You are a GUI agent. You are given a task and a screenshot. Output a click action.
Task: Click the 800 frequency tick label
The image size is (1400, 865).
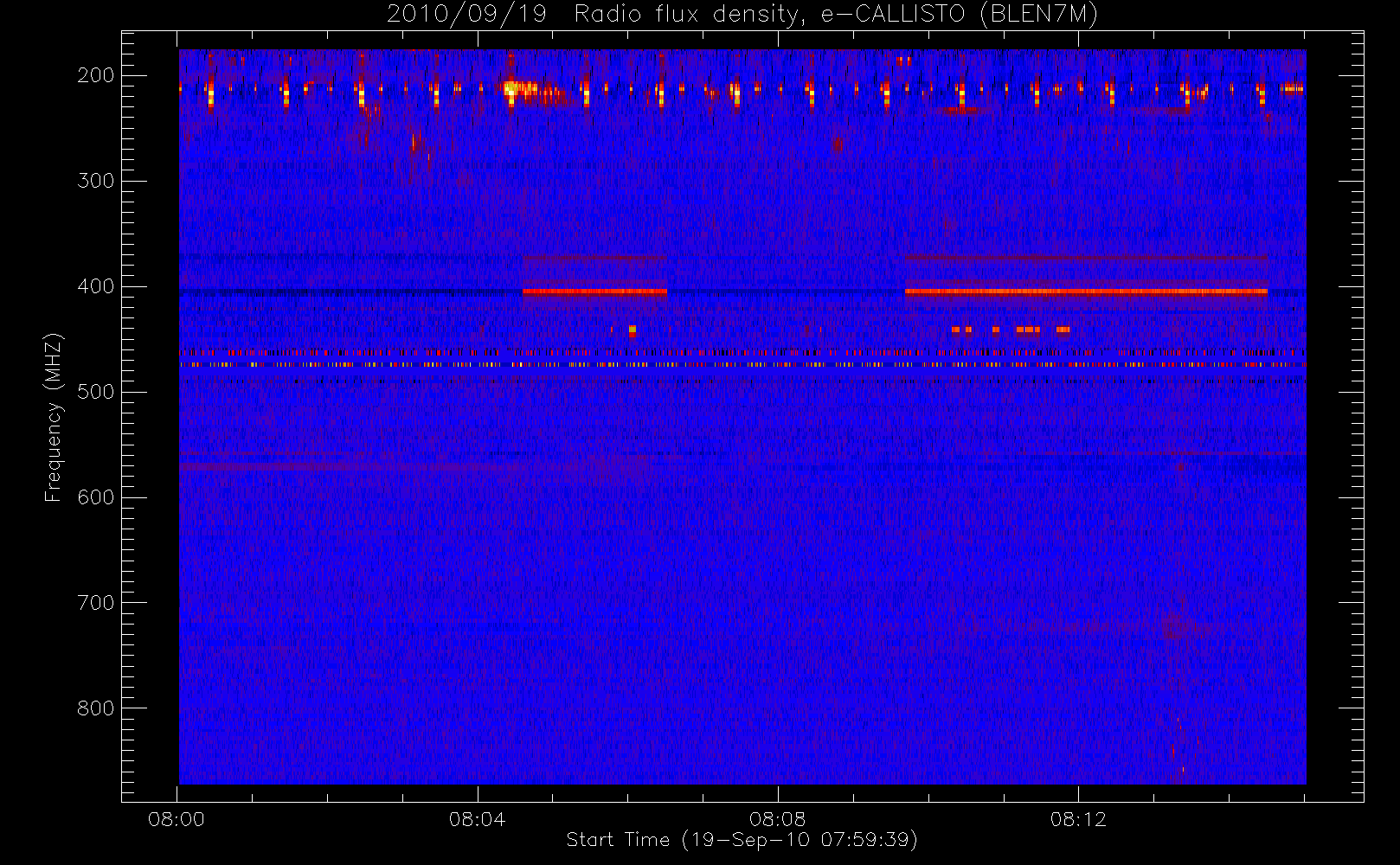96,708
